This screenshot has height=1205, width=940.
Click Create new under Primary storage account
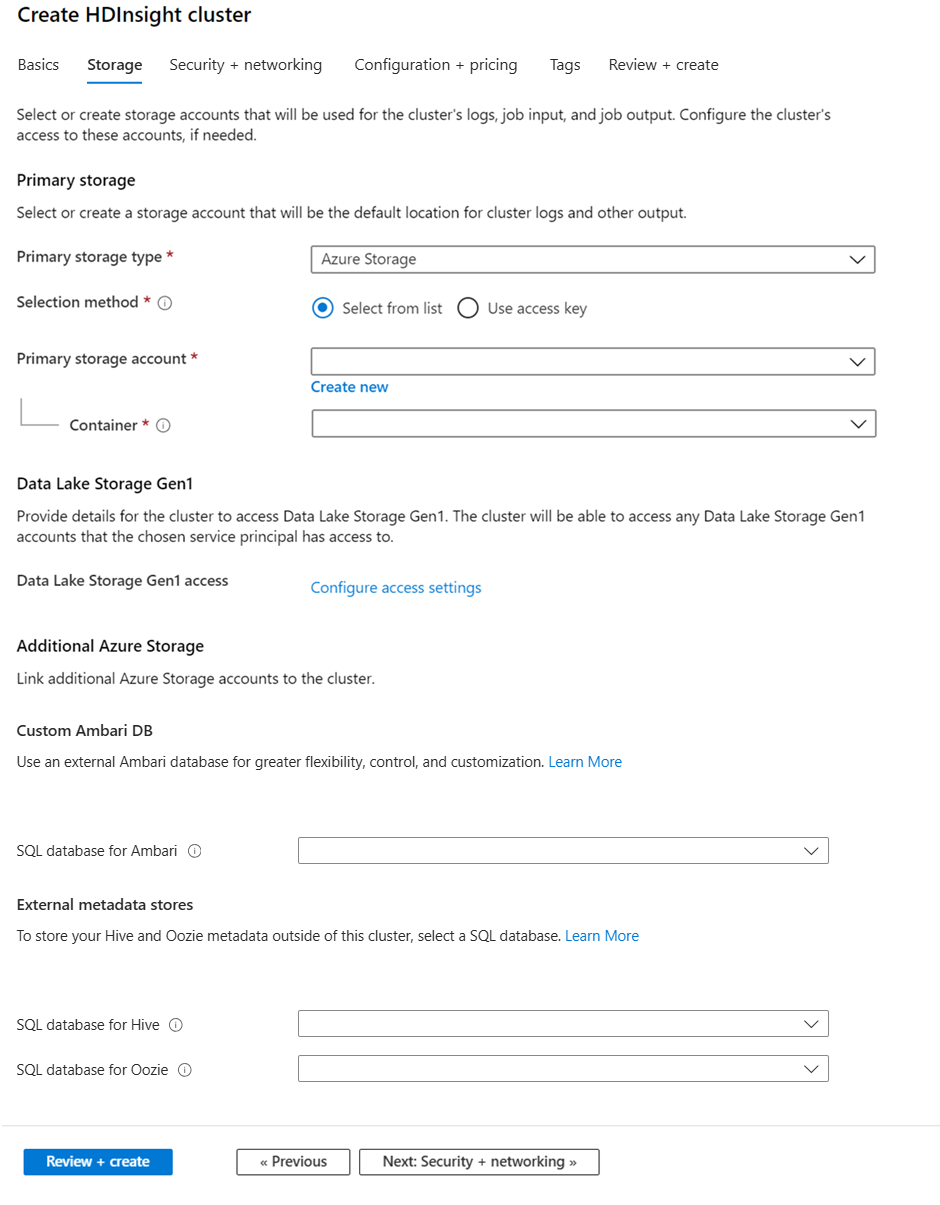(x=349, y=387)
